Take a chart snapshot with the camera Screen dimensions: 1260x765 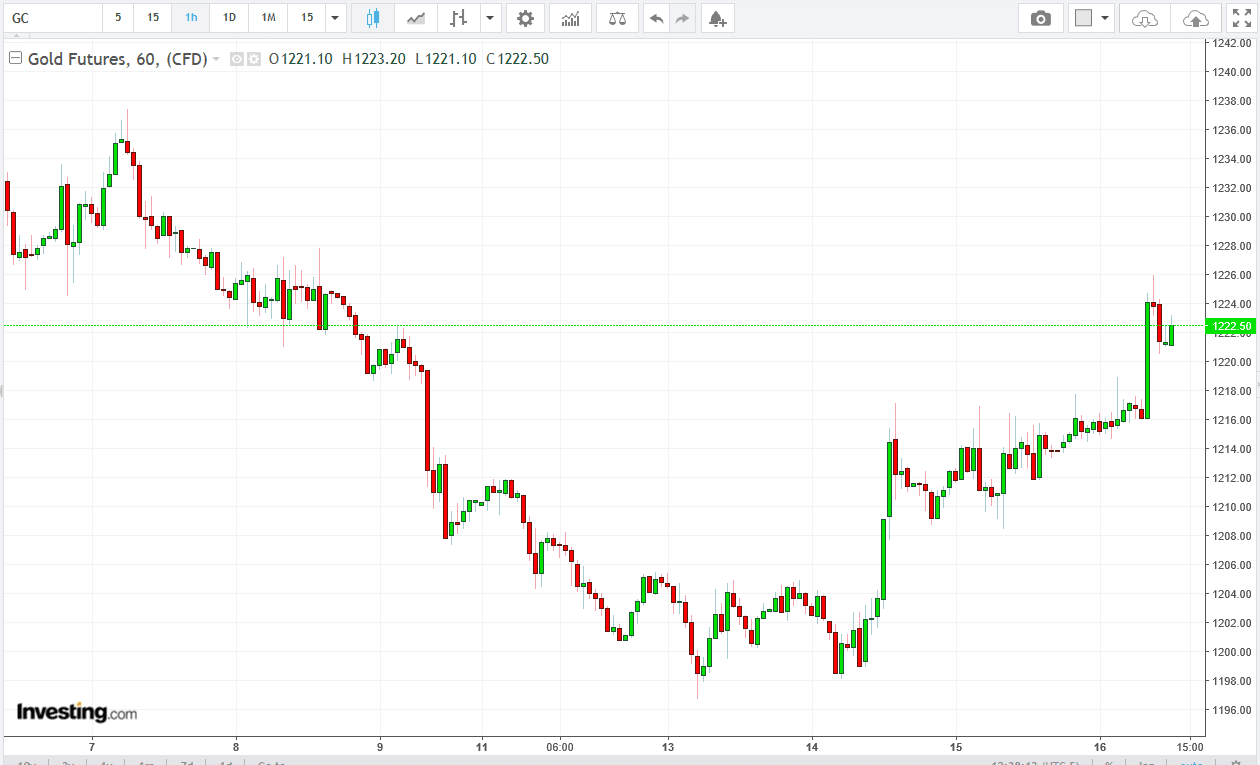[x=1041, y=18]
